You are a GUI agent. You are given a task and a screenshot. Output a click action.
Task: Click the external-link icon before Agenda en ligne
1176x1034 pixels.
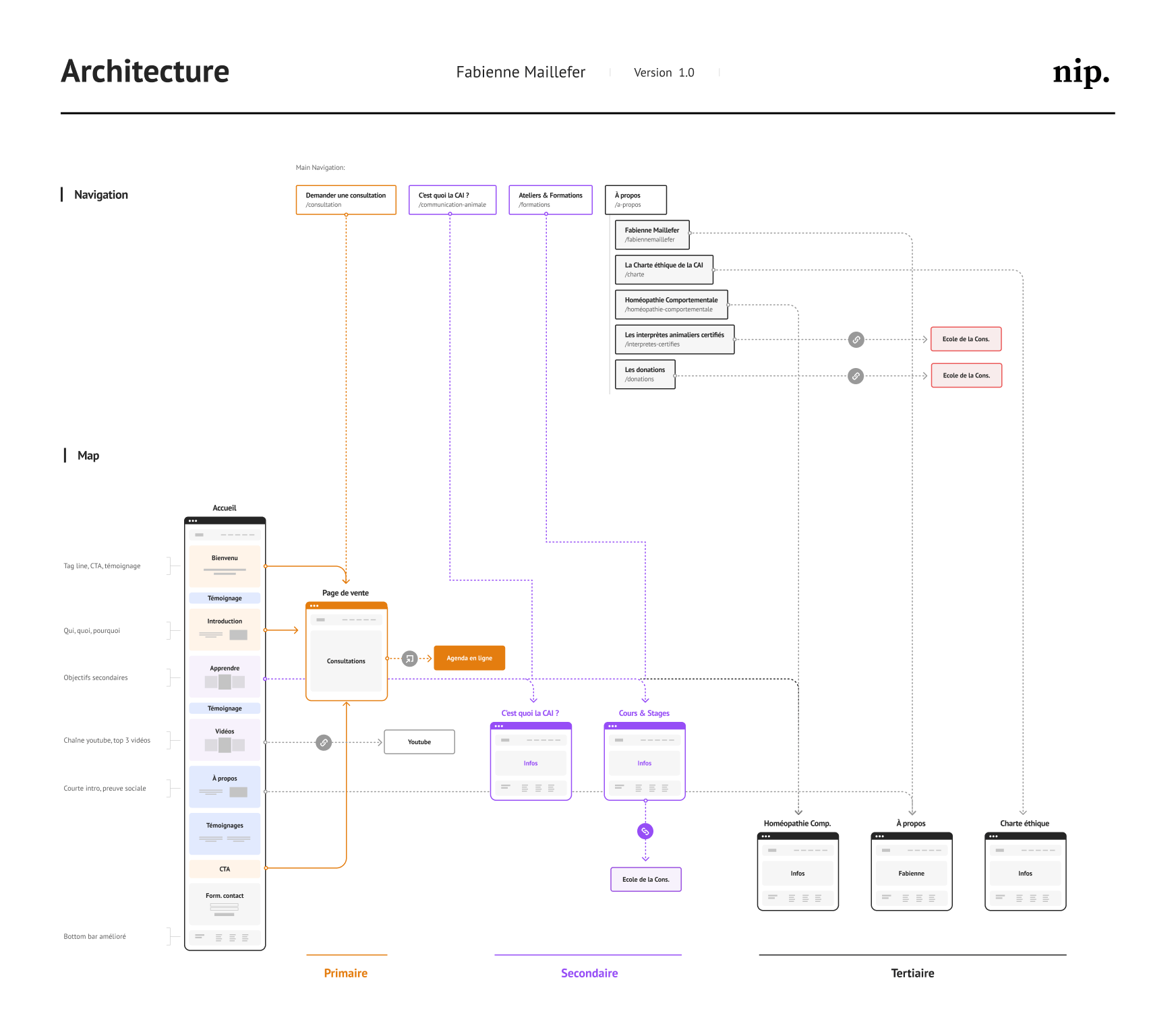click(x=409, y=659)
